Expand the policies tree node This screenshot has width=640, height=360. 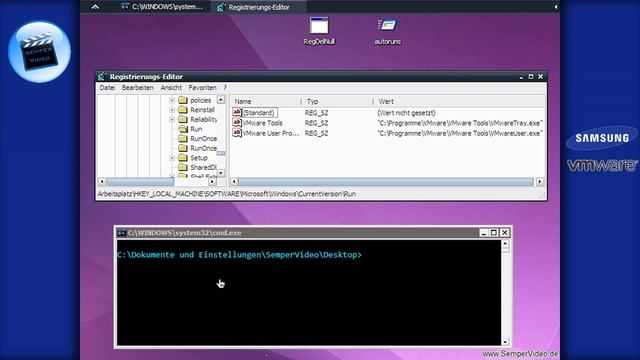coord(172,100)
